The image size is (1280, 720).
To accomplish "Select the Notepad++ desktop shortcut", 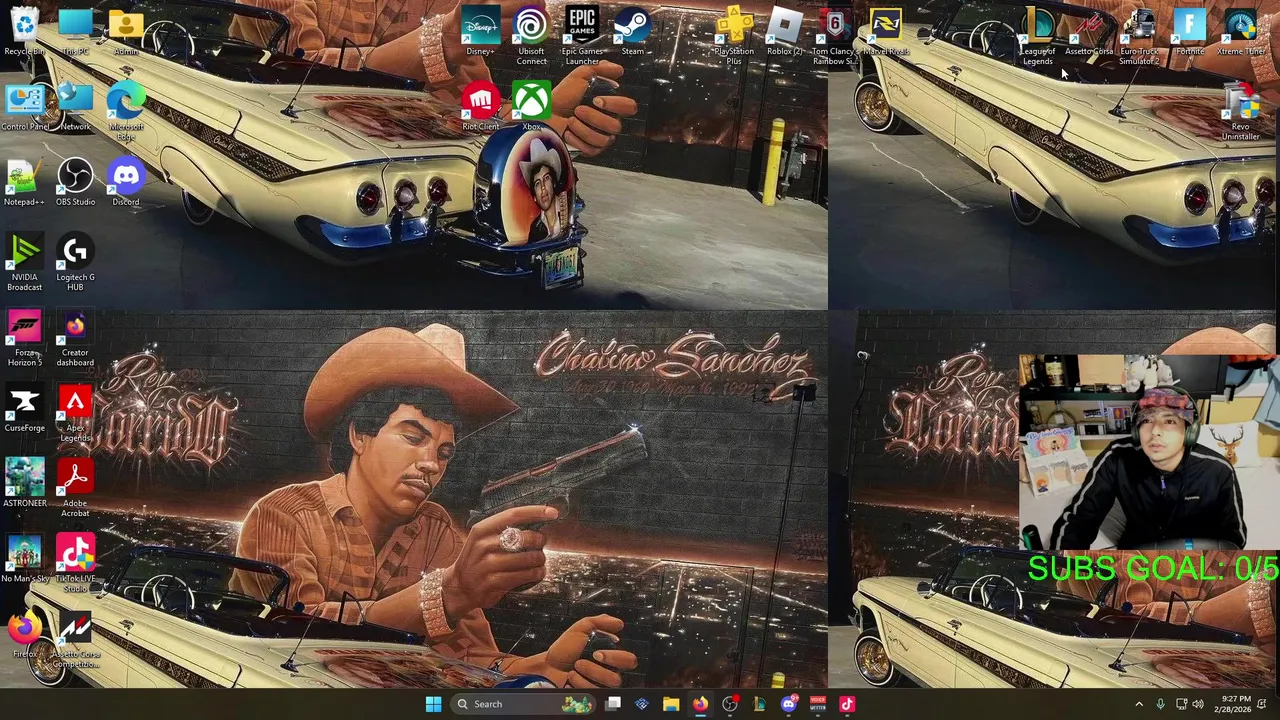I will 24,183.
